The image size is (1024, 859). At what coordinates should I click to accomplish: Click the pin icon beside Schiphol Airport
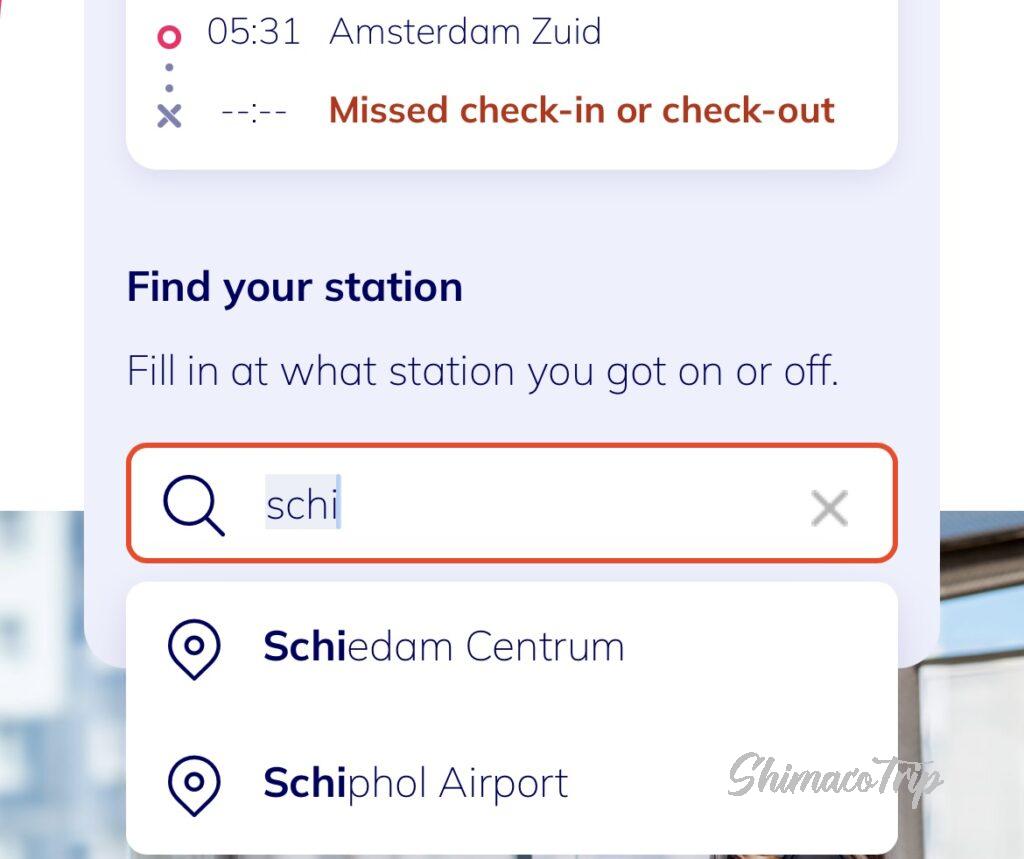[x=194, y=784]
